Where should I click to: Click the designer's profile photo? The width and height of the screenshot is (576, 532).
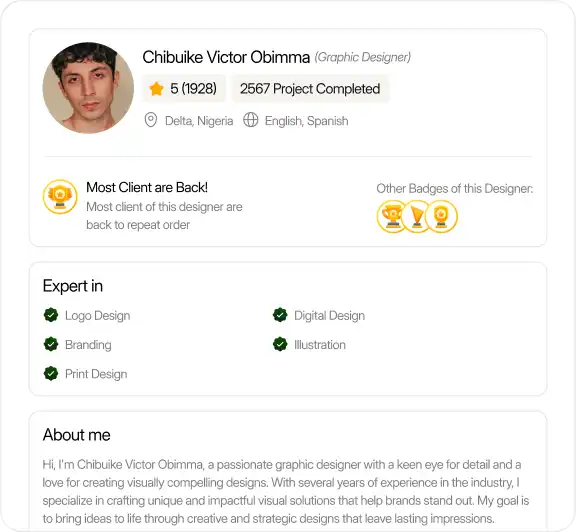click(x=88, y=88)
